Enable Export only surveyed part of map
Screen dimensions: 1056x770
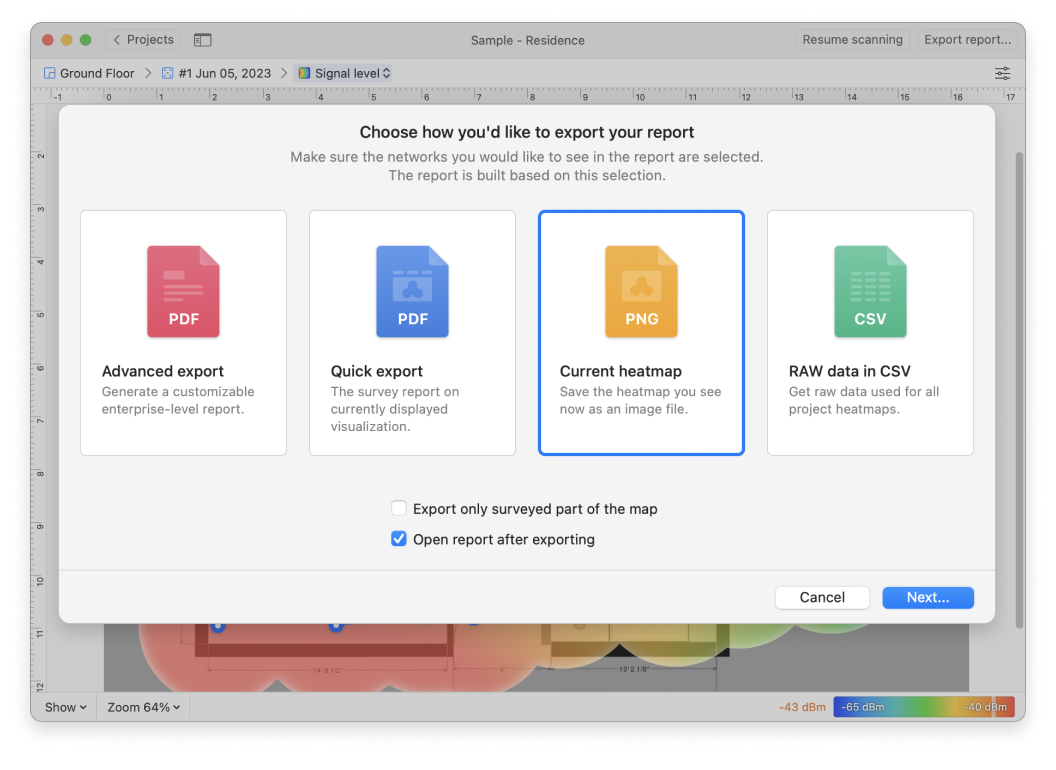pyautogui.click(x=399, y=509)
